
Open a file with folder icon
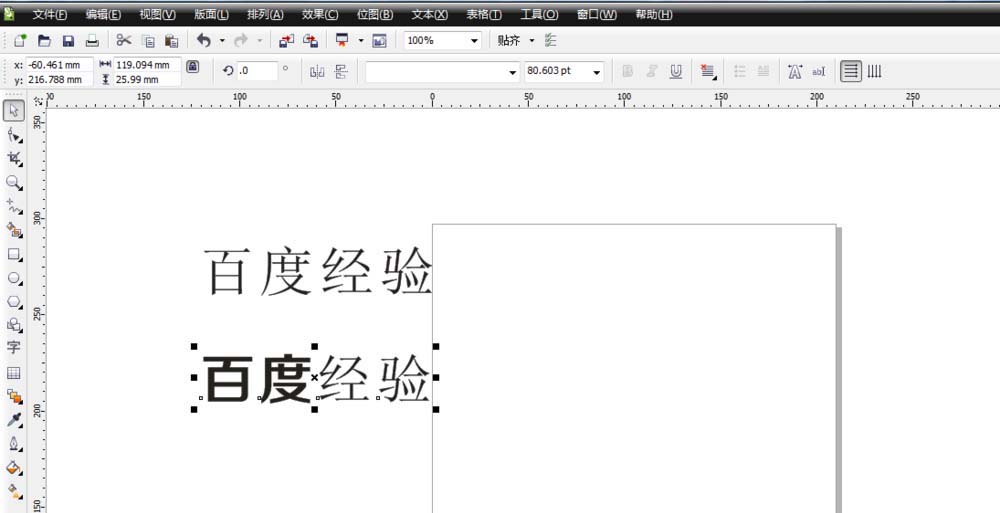click(x=44, y=41)
